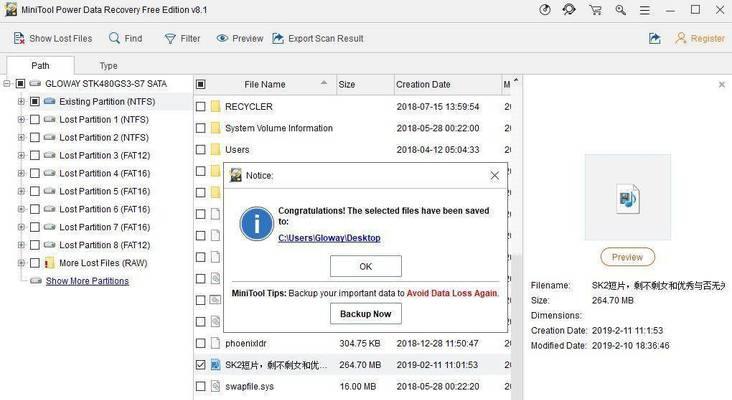This screenshot has width=732, height=400.
Task: Expand Lost Partition 5 (FAT16)
Action: click(21, 191)
